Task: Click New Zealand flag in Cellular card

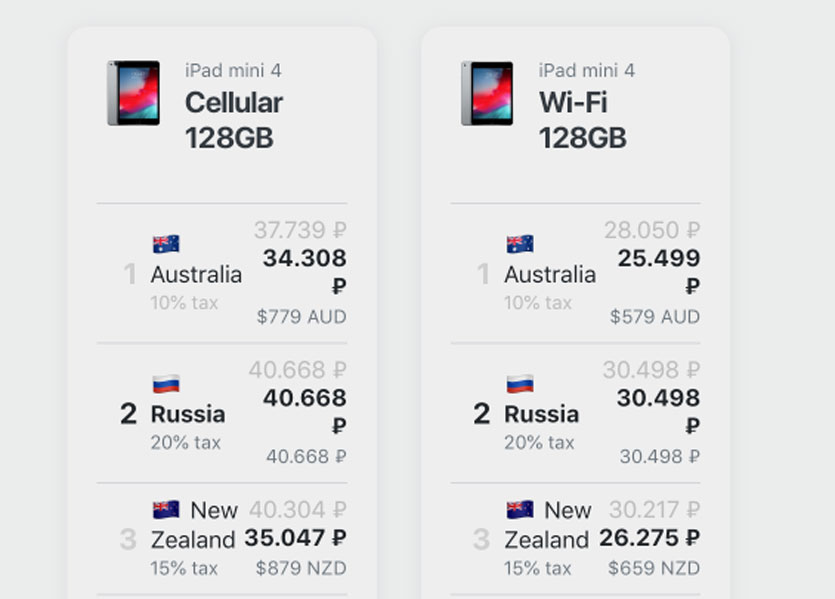Action: click(x=166, y=510)
